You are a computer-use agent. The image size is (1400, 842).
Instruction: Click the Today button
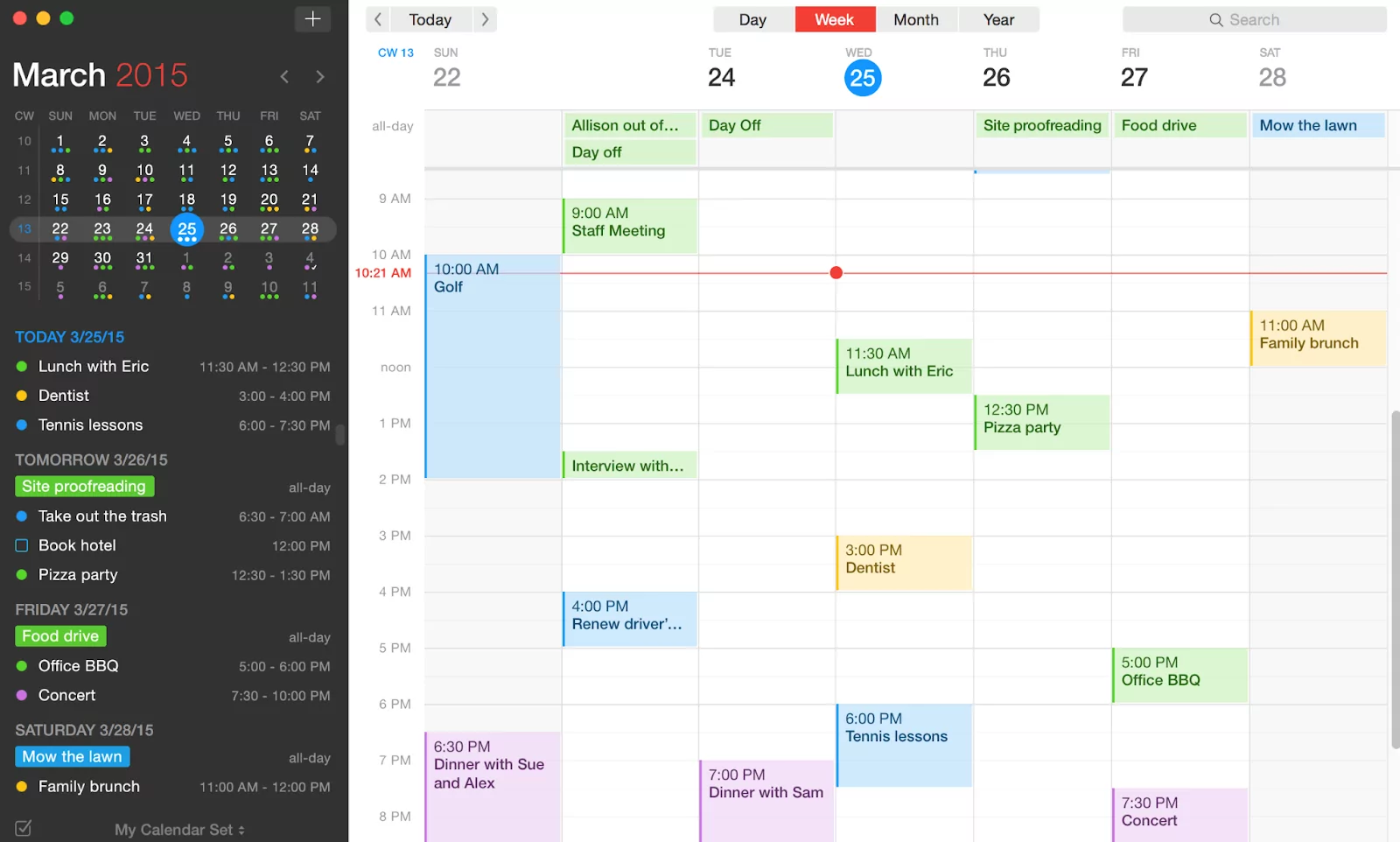(430, 18)
